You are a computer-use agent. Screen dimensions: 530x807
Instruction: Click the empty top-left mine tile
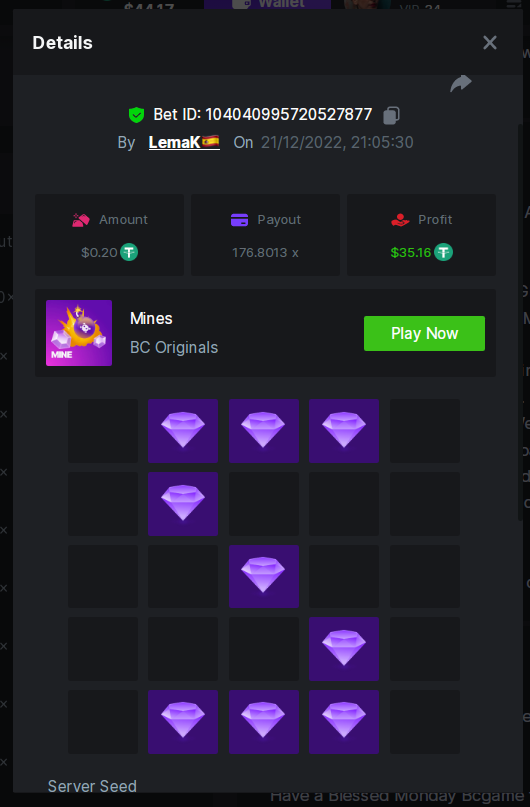tap(103, 431)
